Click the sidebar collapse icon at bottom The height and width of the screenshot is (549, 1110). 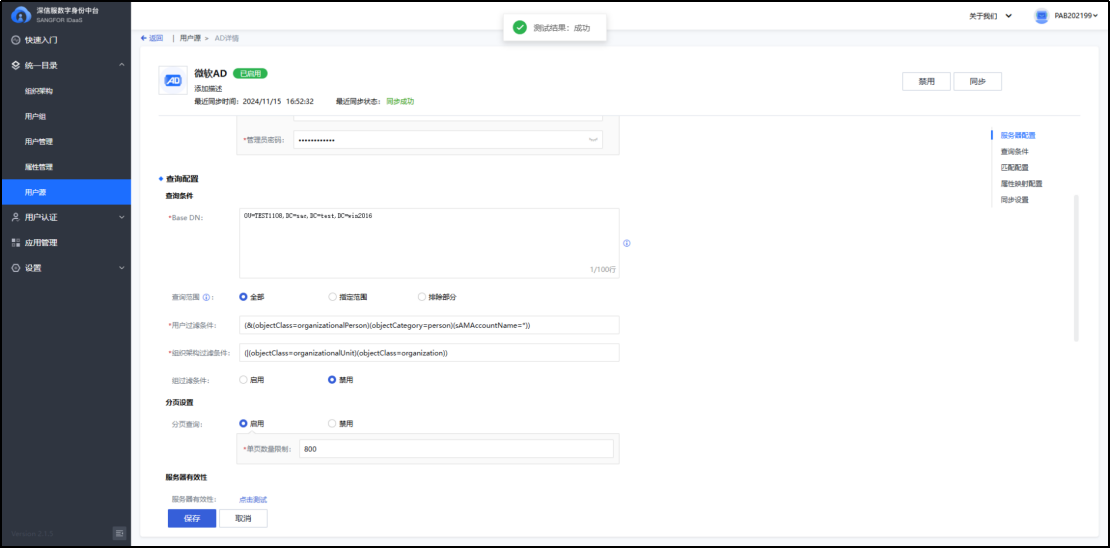click(119, 533)
